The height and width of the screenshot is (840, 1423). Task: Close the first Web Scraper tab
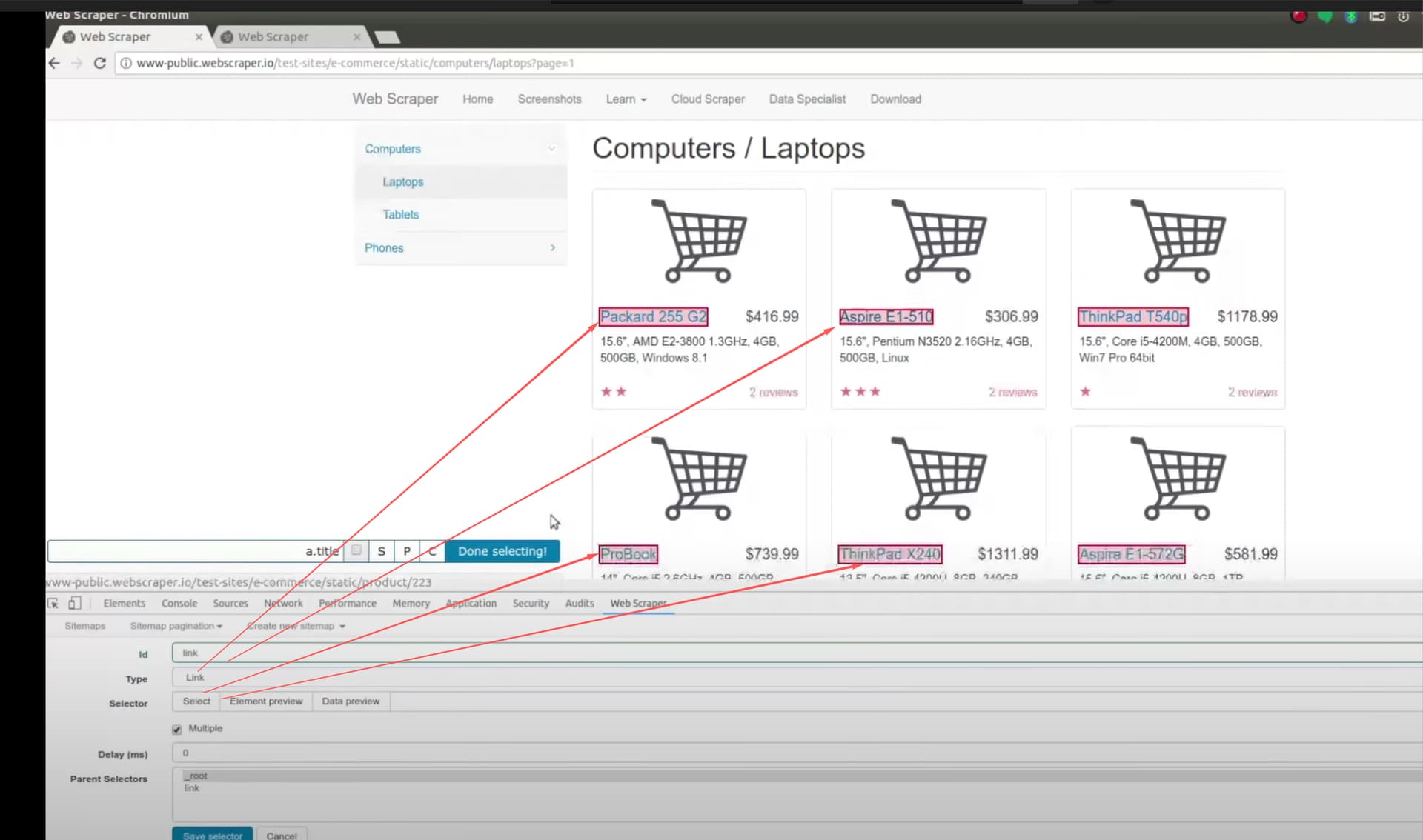[199, 36]
